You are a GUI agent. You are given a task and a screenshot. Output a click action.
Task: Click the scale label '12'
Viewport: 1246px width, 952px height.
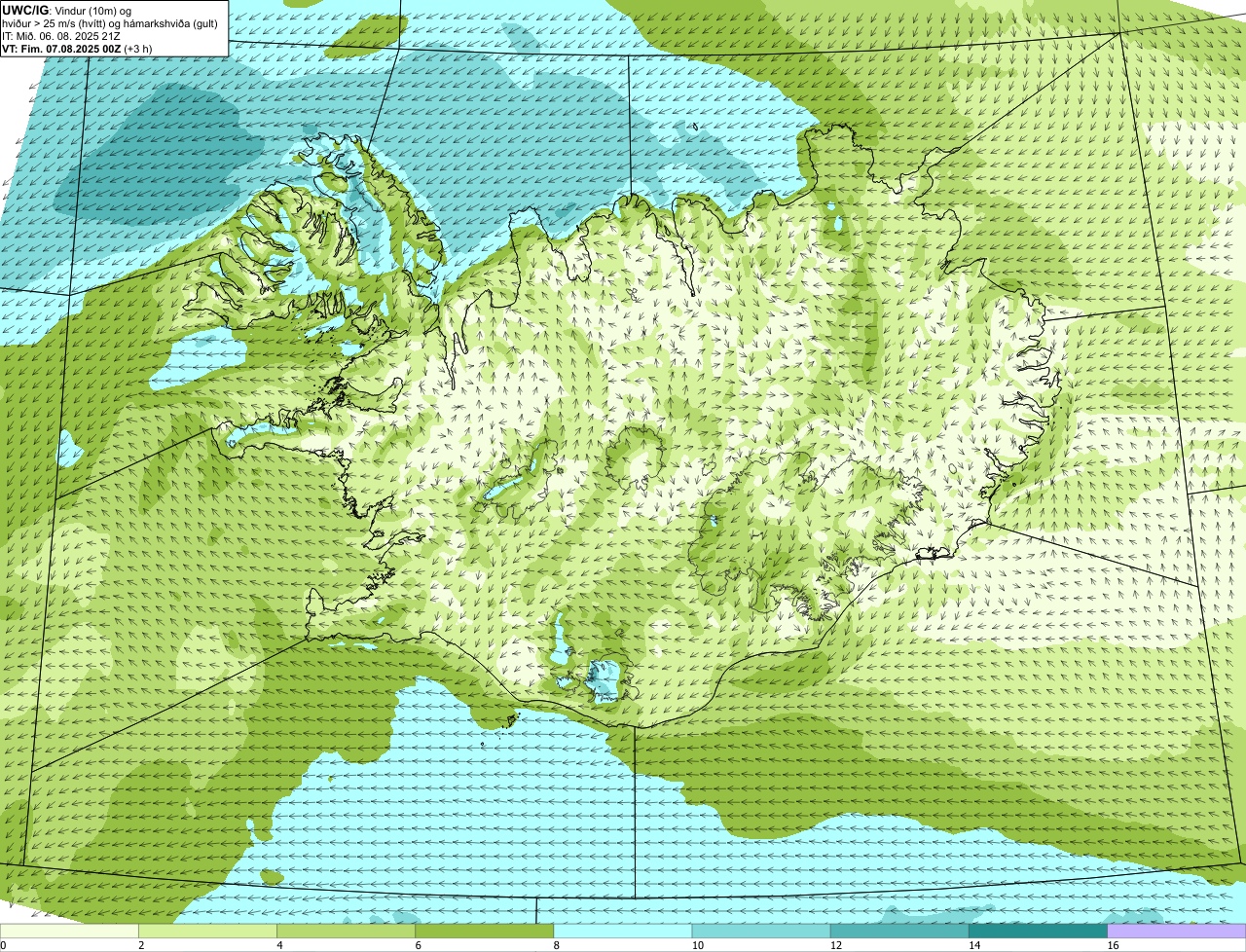[835, 945]
